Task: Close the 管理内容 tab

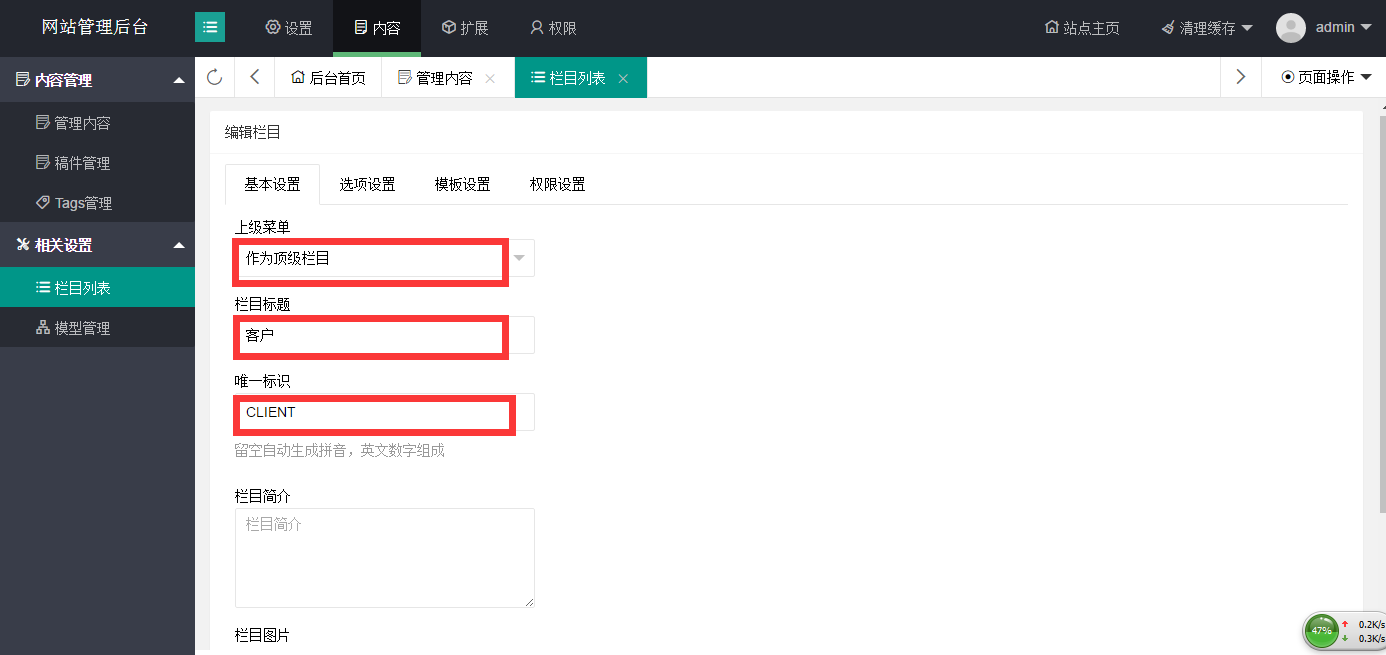Action: tap(490, 78)
